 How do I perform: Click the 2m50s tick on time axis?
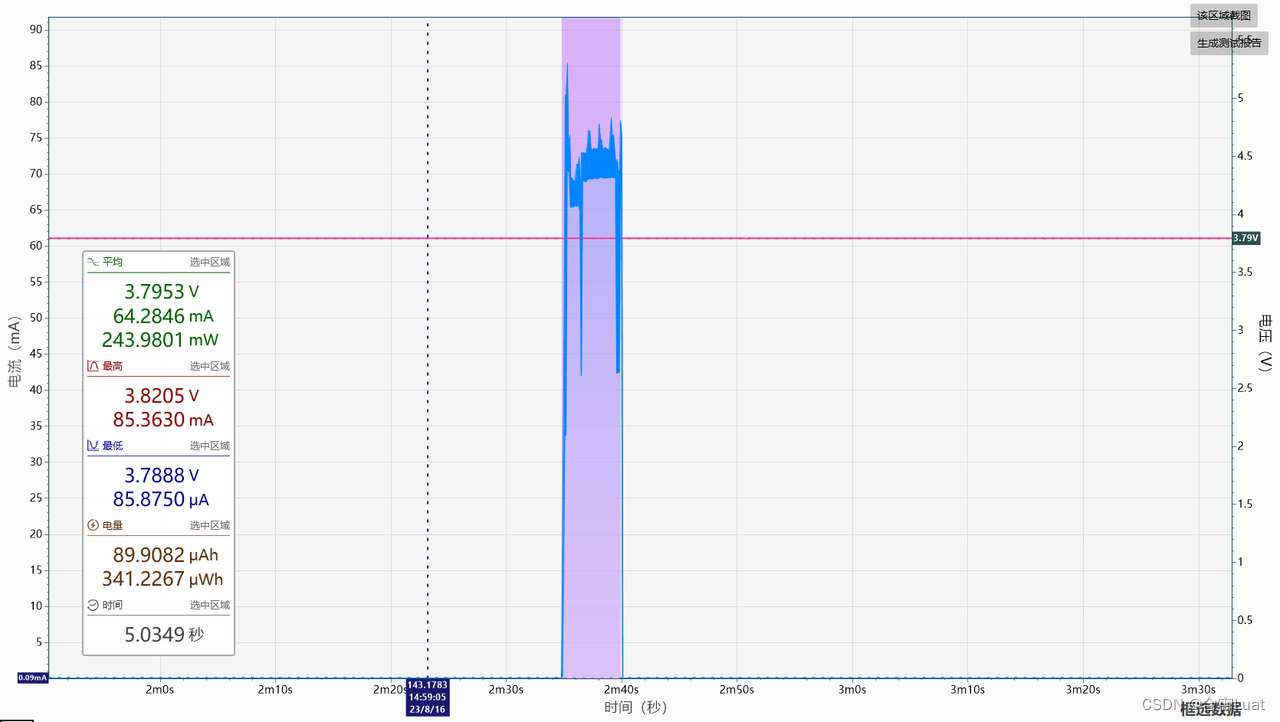pyautogui.click(x=737, y=690)
